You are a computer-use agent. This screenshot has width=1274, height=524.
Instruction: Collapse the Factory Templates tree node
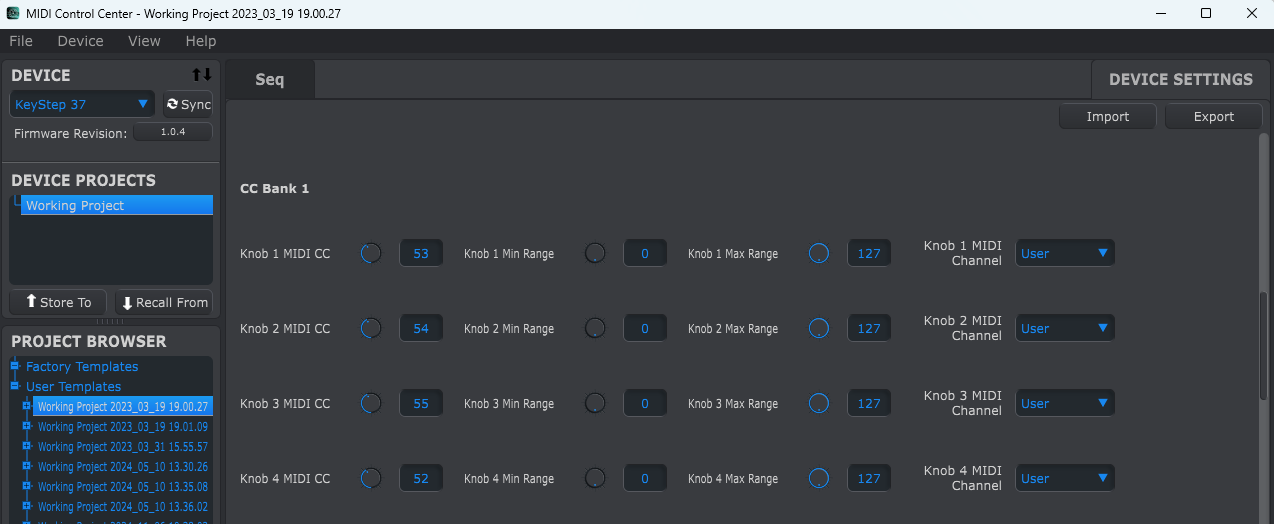pos(15,366)
